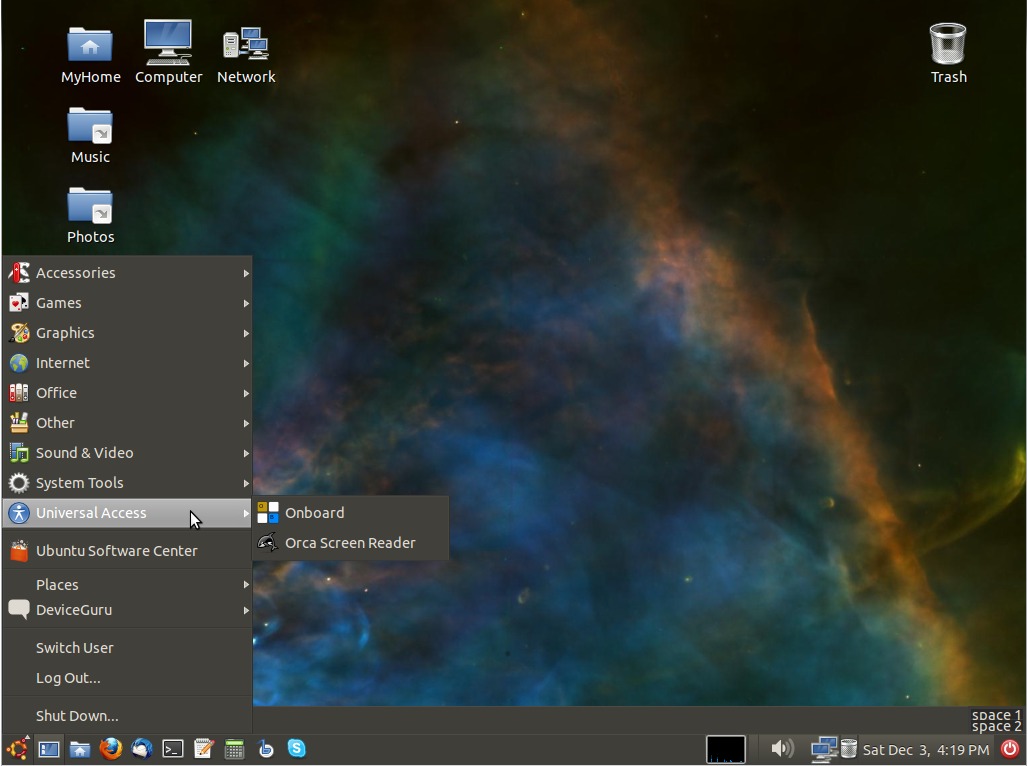Click the clock showing Sat Dec 3, 4:19 PM
This screenshot has height=766, width=1028.
[x=926, y=750]
